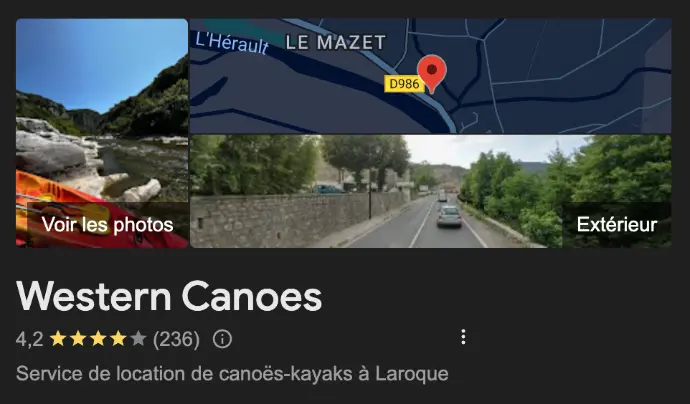690x404 pixels.
Task: Open the (236) reviews link
Action: 176,339
